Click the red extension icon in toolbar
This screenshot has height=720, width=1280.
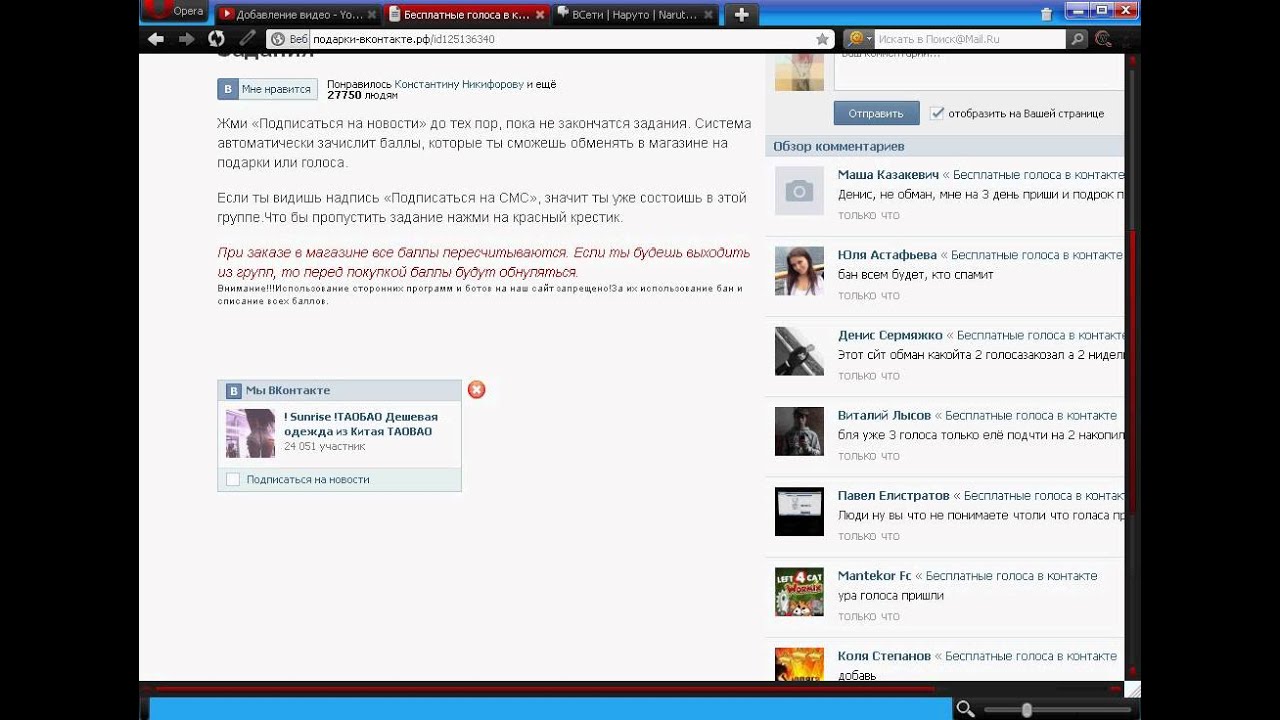point(1104,39)
